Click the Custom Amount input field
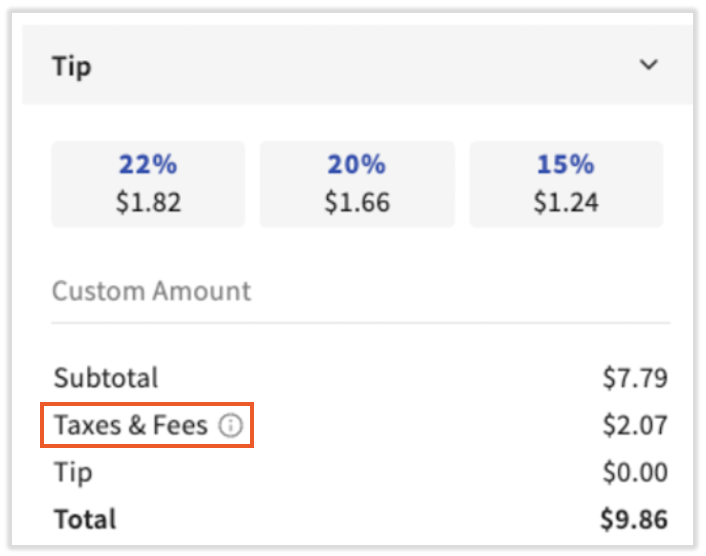 click(x=360, y=292)
